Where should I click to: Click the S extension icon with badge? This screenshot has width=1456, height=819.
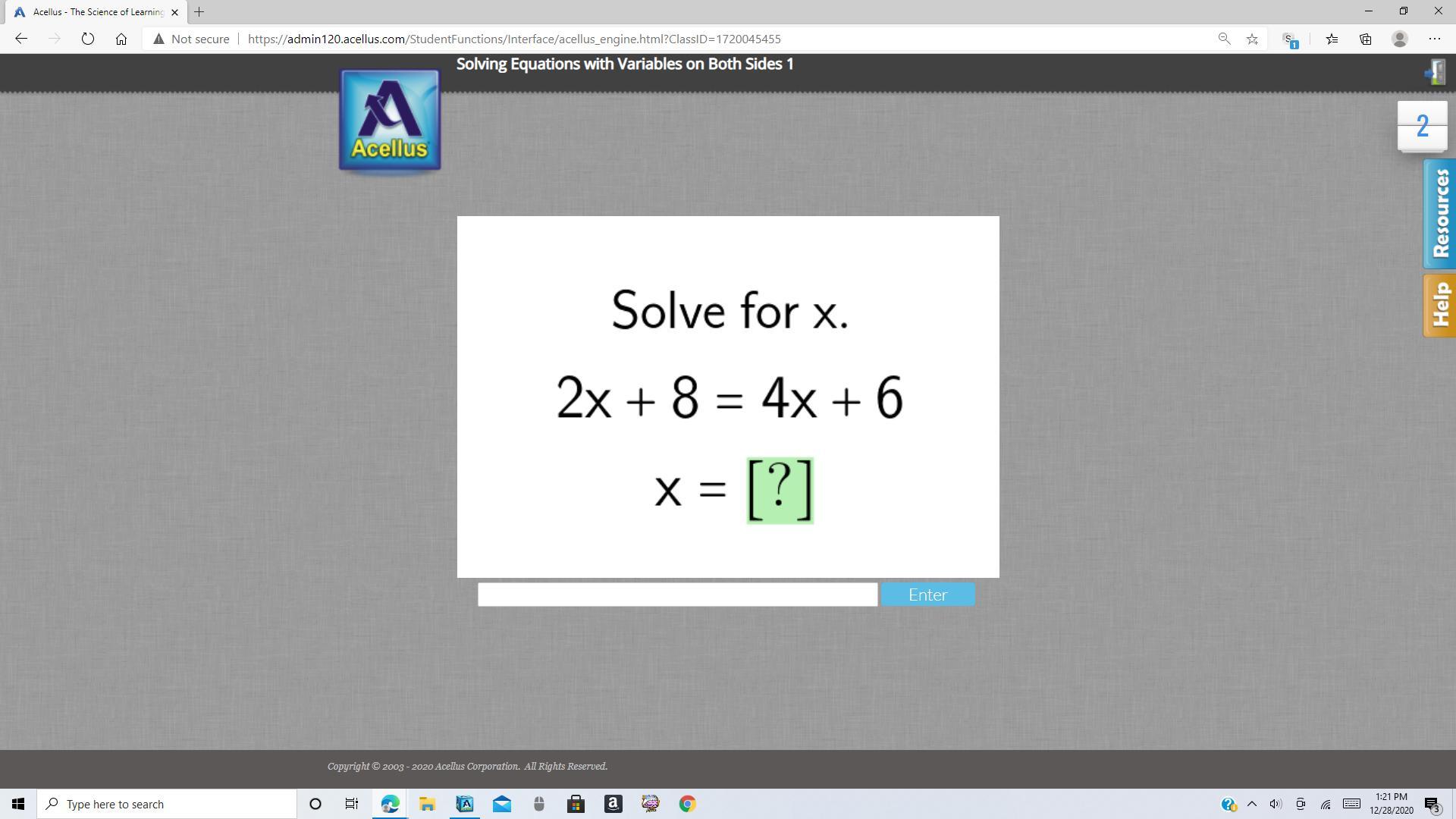1288,39
